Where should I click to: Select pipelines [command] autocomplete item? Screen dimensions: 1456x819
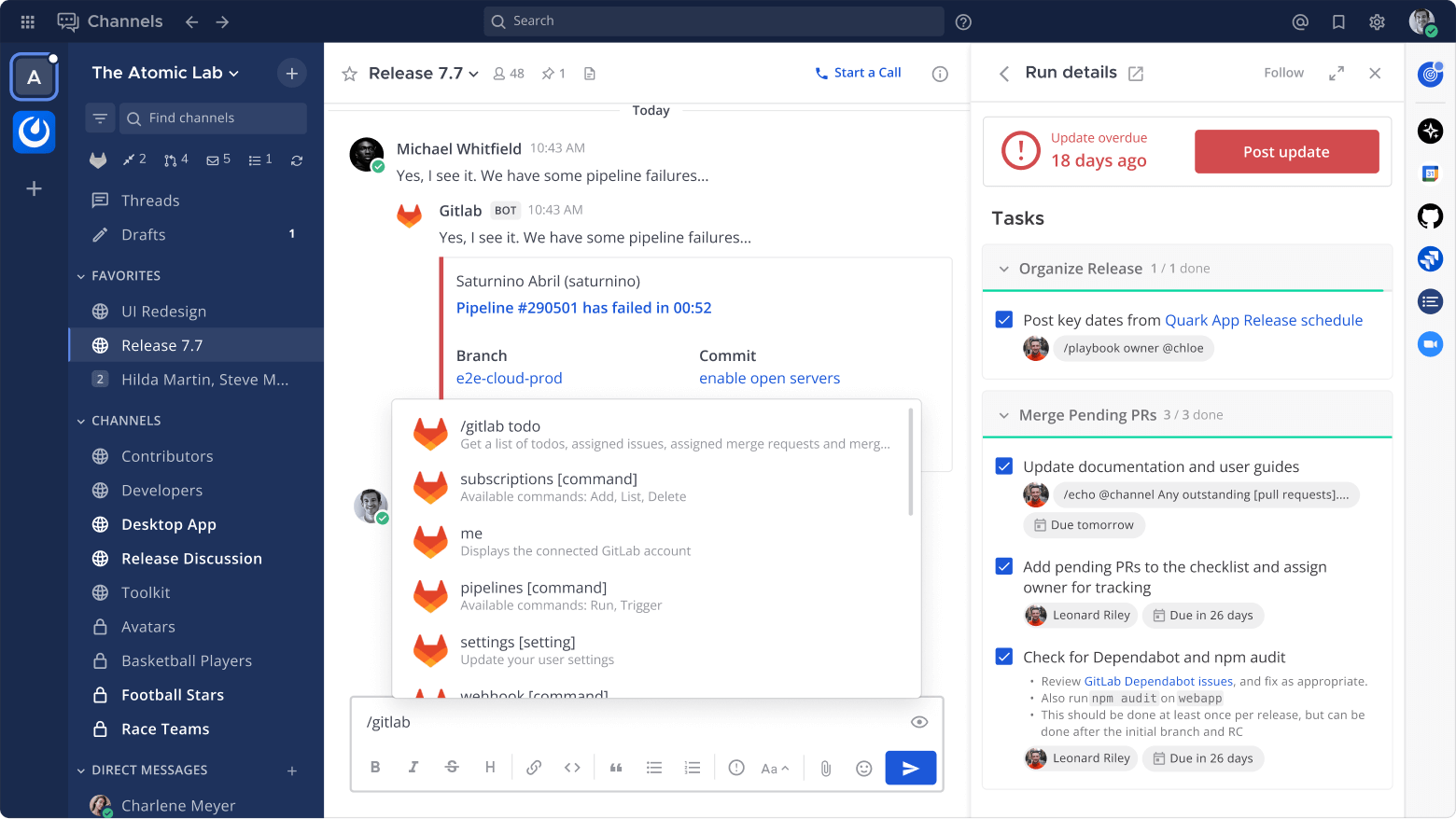[651, 596]
